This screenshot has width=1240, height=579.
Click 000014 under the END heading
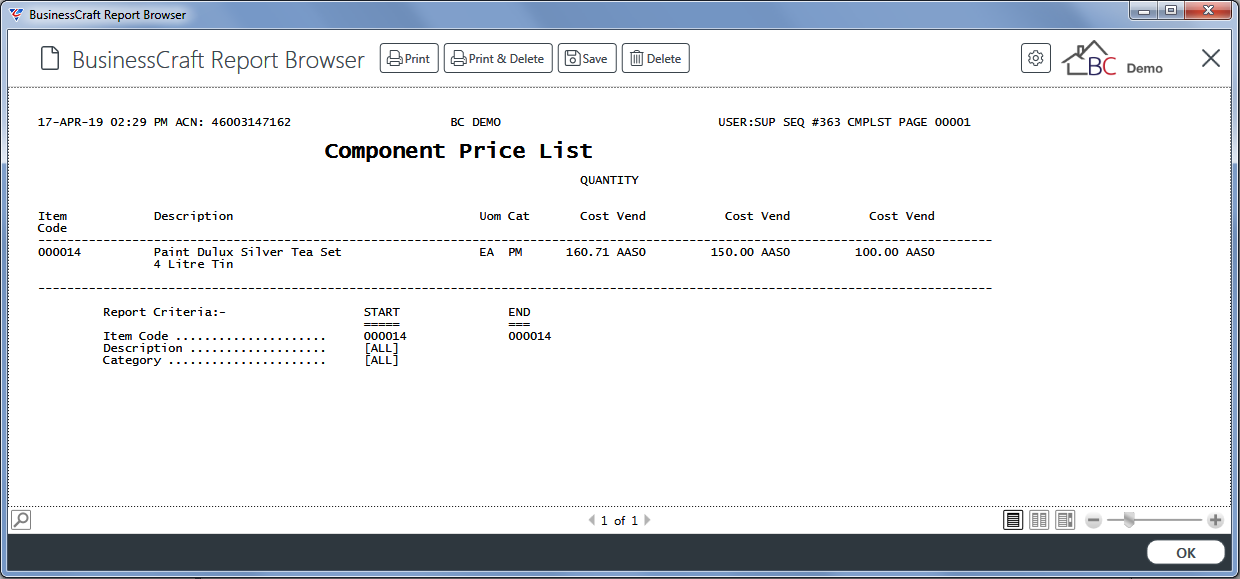[530, 336]
